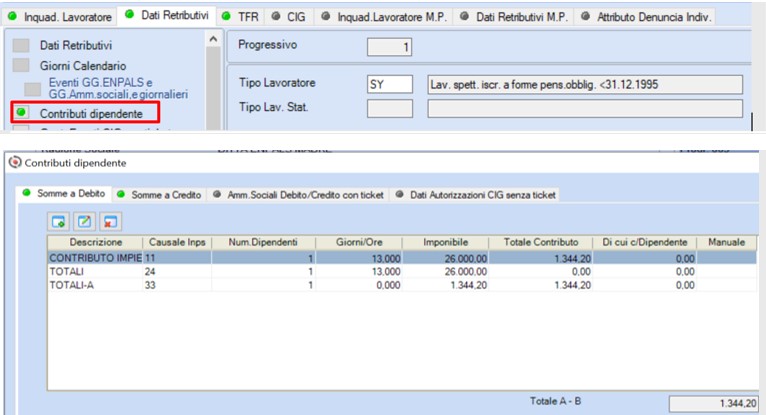Open Amm.Sociali Debito/Credito con ticket tab
766x415 pixels.
pyautogui.click(x=298, y=195)
